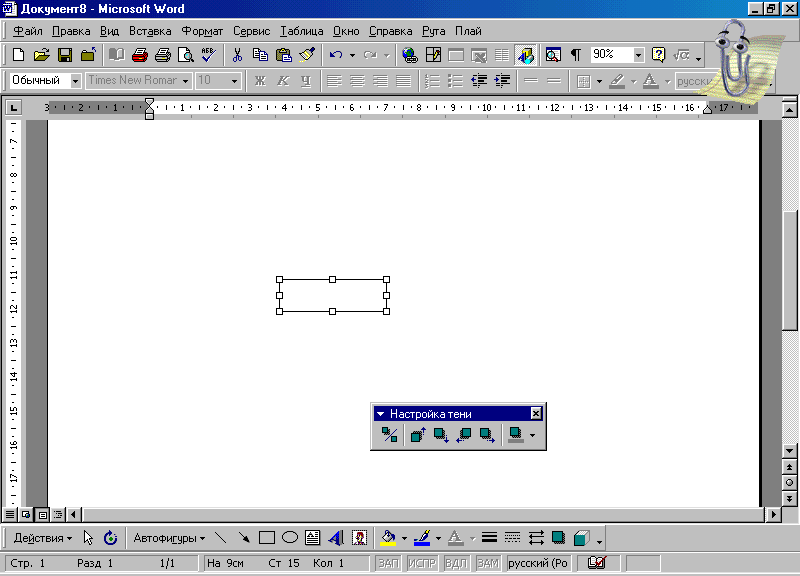The width and height of the screenshot is (800, 576).
Task: Select the Line drawing tool
Action: 220,538
